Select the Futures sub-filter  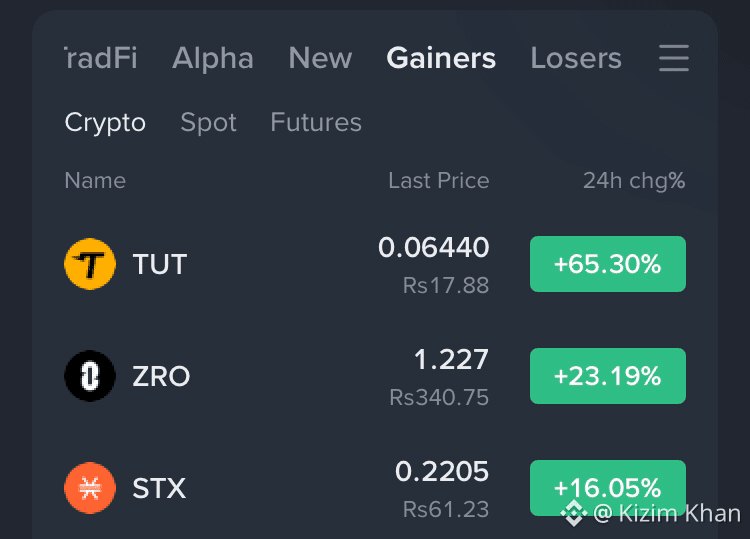coord(316,122)
